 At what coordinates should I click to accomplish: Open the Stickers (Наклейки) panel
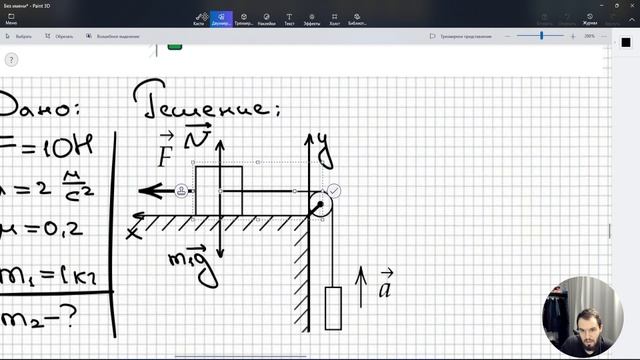[267, 19]
